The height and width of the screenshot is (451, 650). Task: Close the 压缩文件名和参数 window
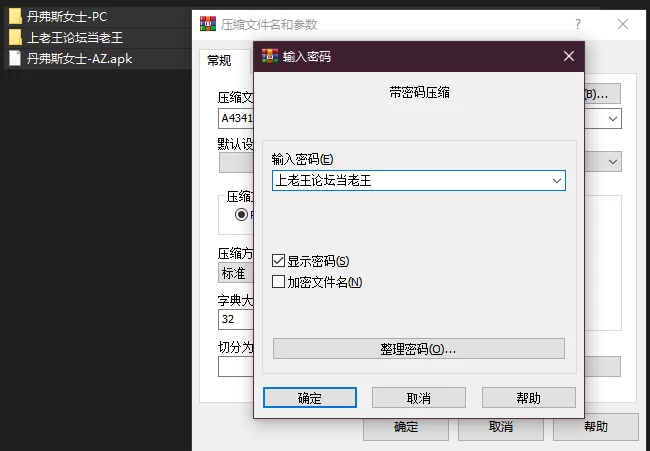tap(623, 24)
